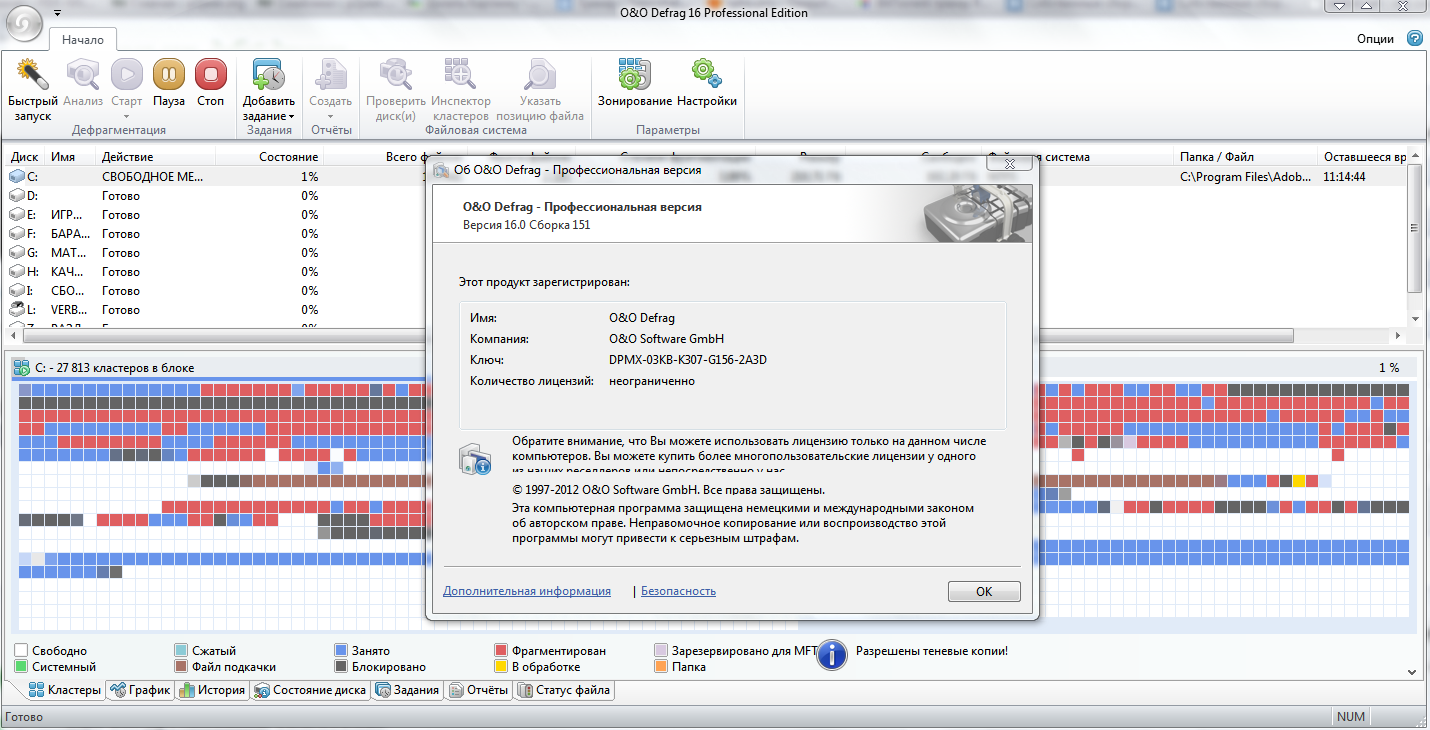The width and height of the screenshot is (1430, 730).
Task: Open the quick access toolbar dropdown arrow
Action: tap(56, 13)
